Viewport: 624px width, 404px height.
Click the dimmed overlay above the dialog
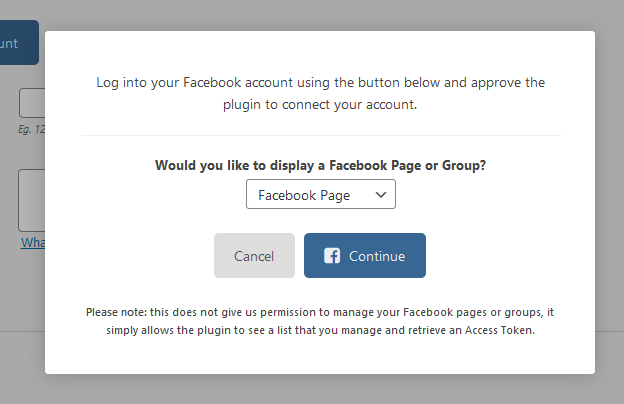point(321,14)
